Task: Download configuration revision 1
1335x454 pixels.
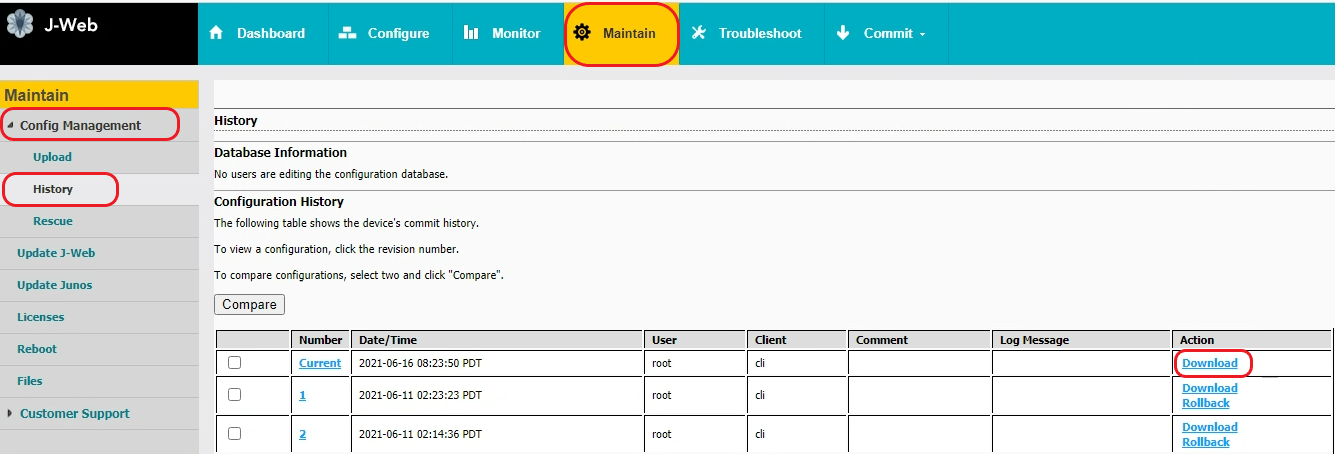Action: tap(1210, 388)
